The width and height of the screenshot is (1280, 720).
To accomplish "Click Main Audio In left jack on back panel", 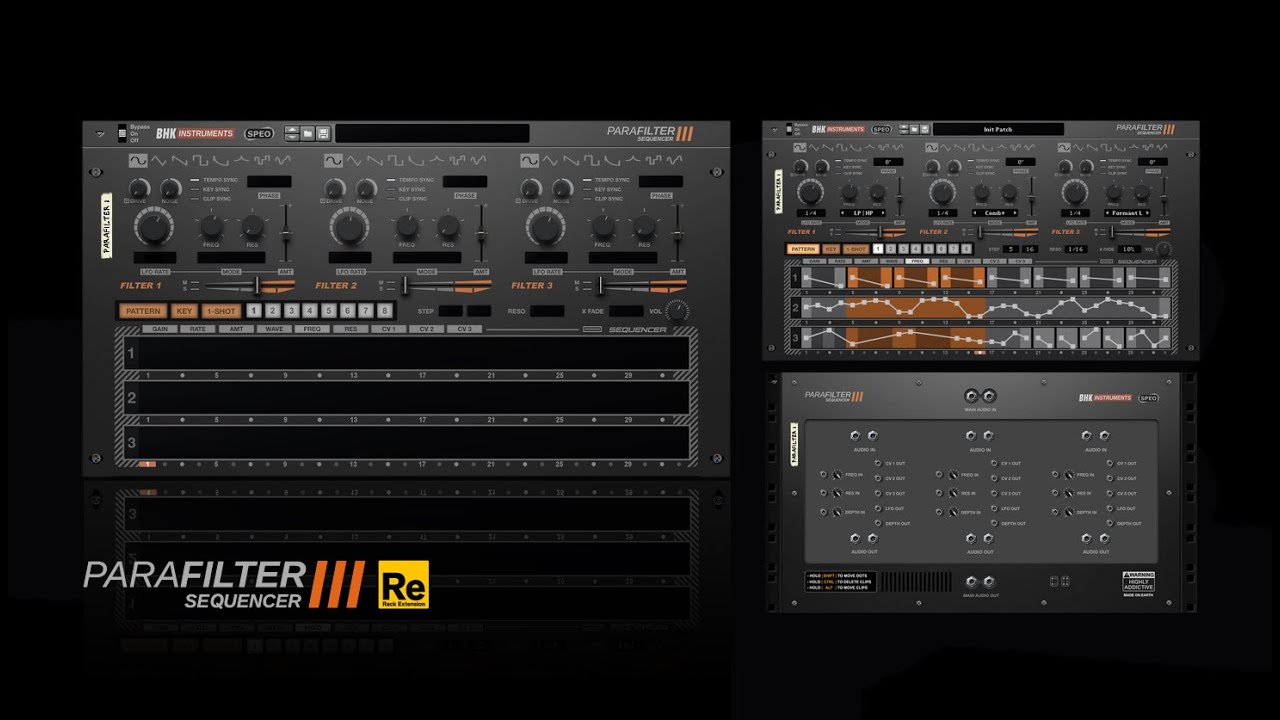I will point(970,396).
